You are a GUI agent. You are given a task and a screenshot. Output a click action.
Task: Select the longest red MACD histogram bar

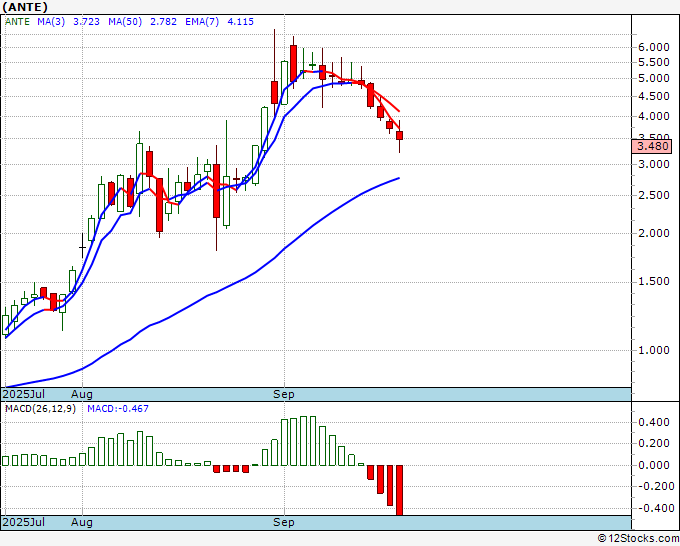(x=399, y=490)
